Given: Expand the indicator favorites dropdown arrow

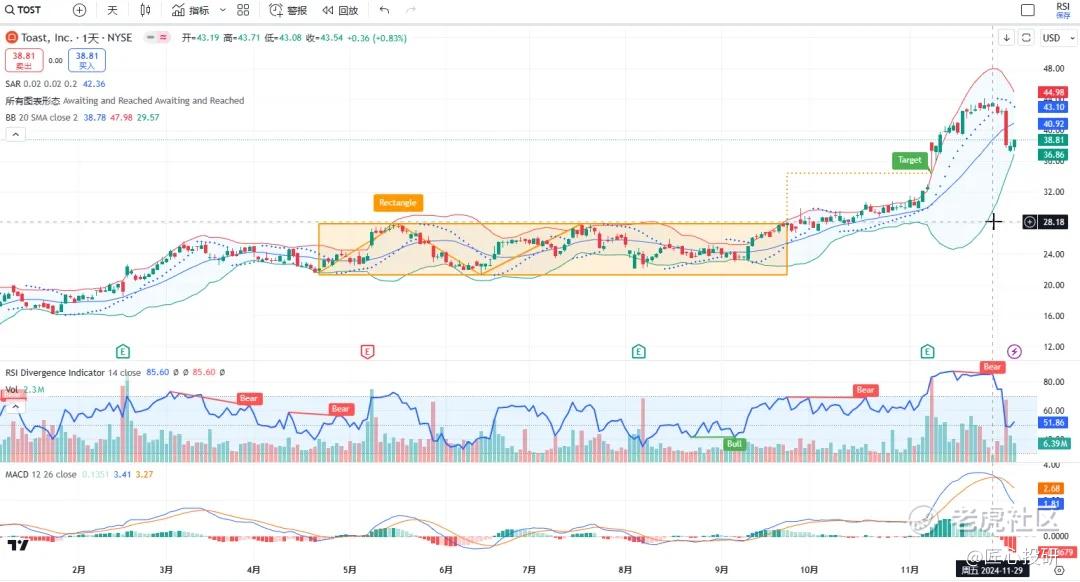Looking at the screenshot, I should (222, 10).
